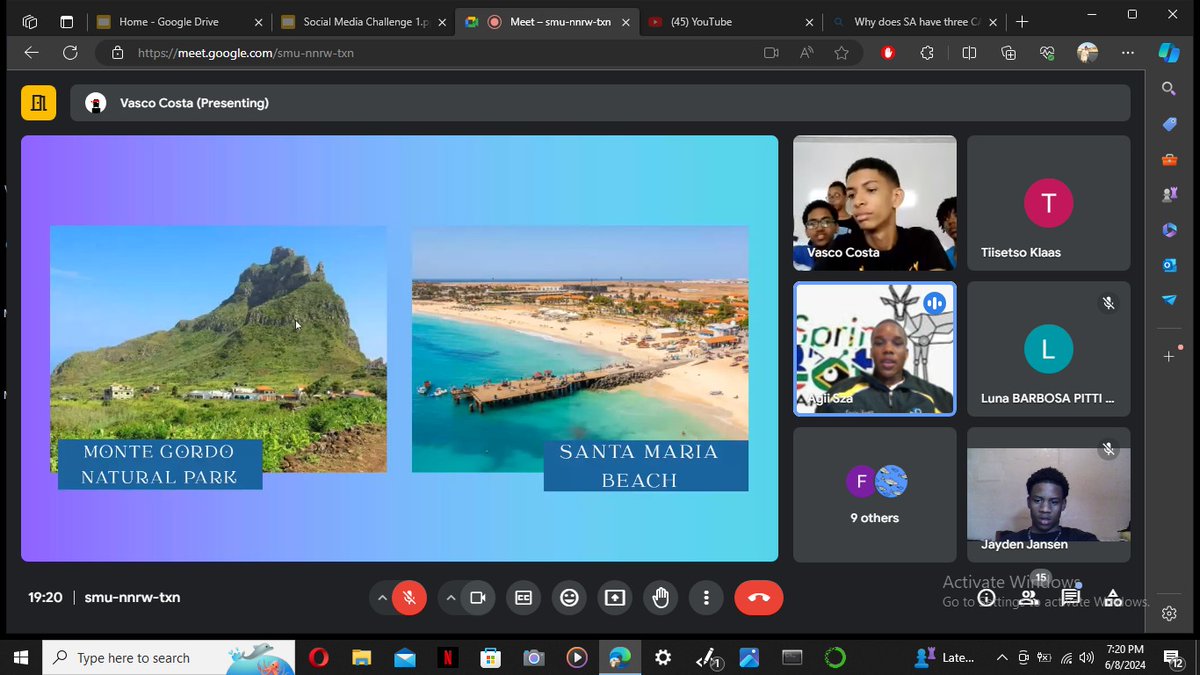1200x675 pixels.
Task: Raise your hand in the meeting
Action: [x=661, y=598]
